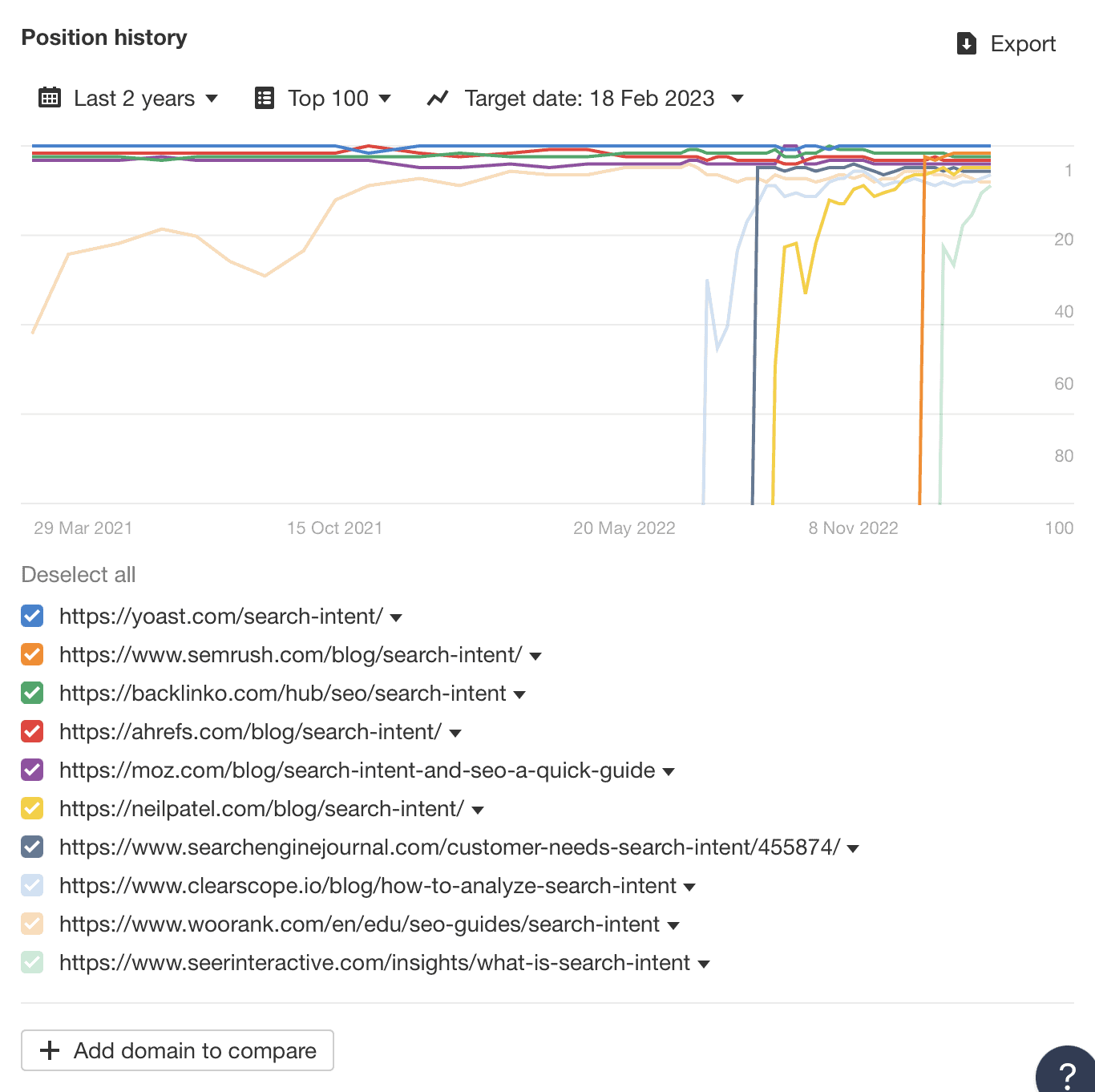
Task: Open the yoast.com/search-intent URL link
Action: [x=221, y=616]
